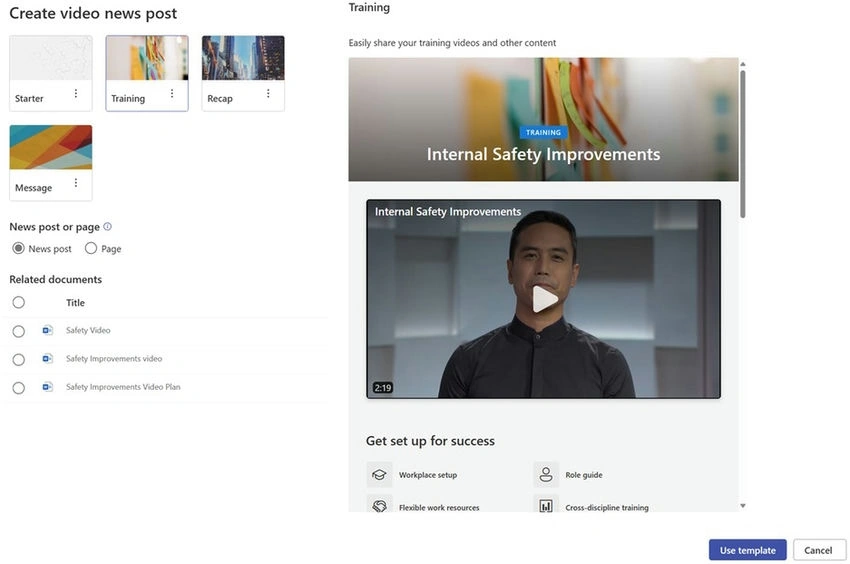The height and width of the screenshot is (564, 850).
Task: Open the Recap template options menu
Action: (x=268, y=93)
